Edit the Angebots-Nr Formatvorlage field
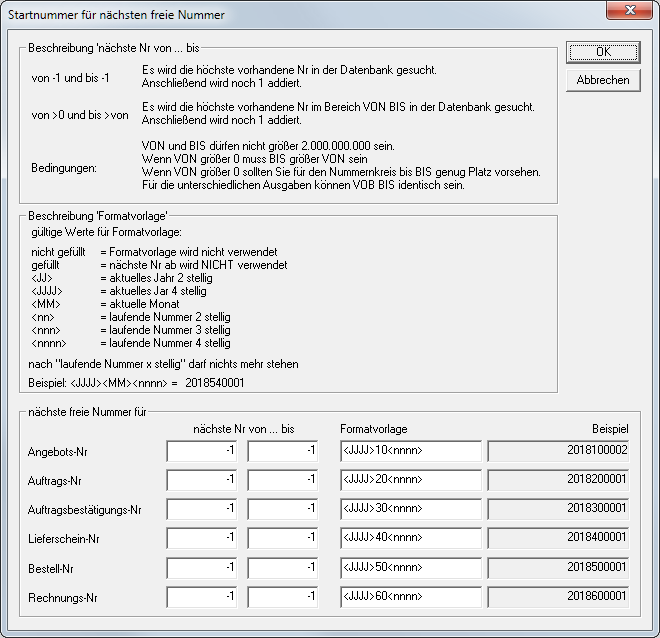The width and height of the screenshot is (660, 638). 410,451
